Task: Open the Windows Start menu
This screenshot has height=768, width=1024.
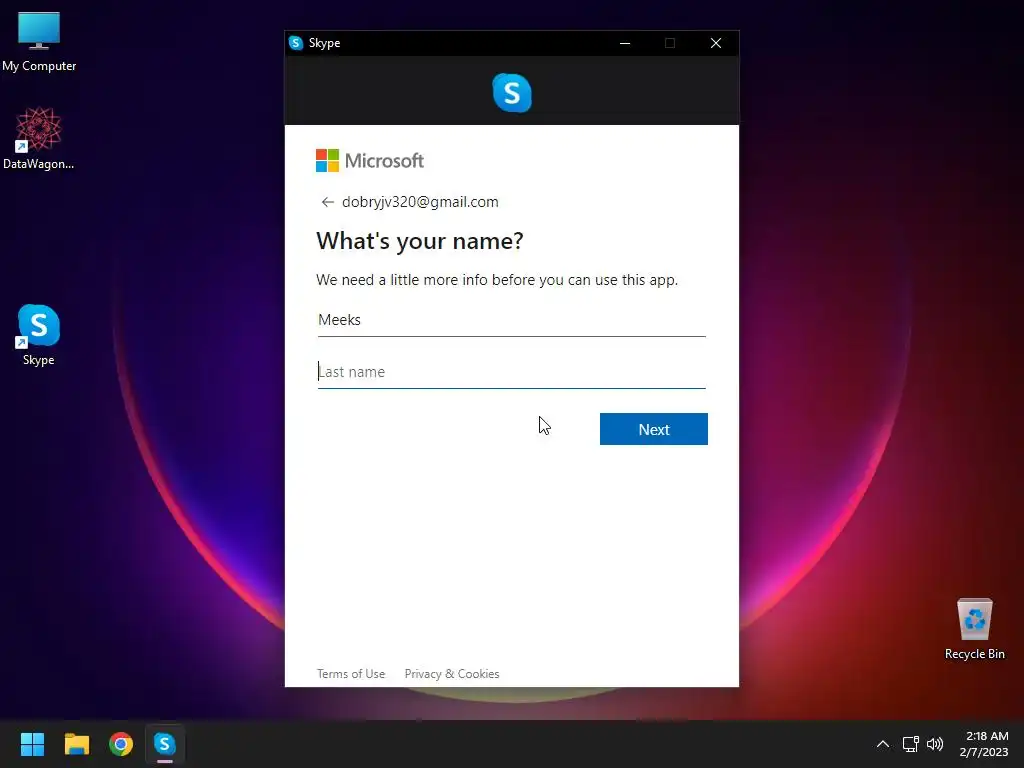Action: coord(32,744)
